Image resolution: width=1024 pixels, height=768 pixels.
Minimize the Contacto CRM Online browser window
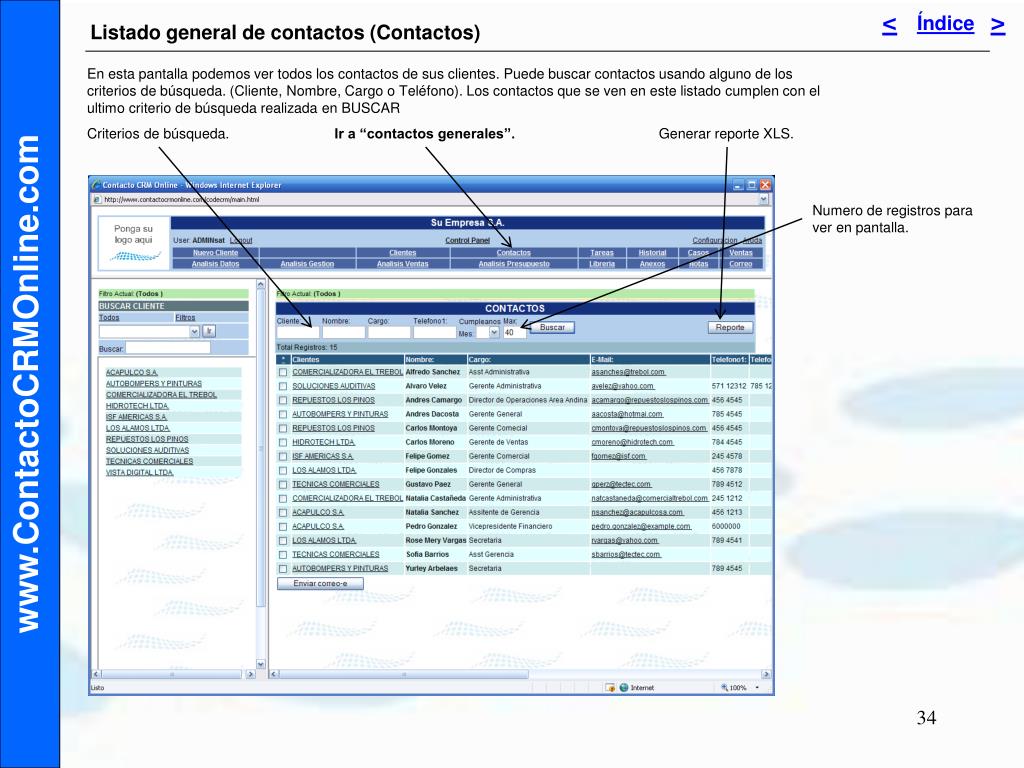(738, 185)
